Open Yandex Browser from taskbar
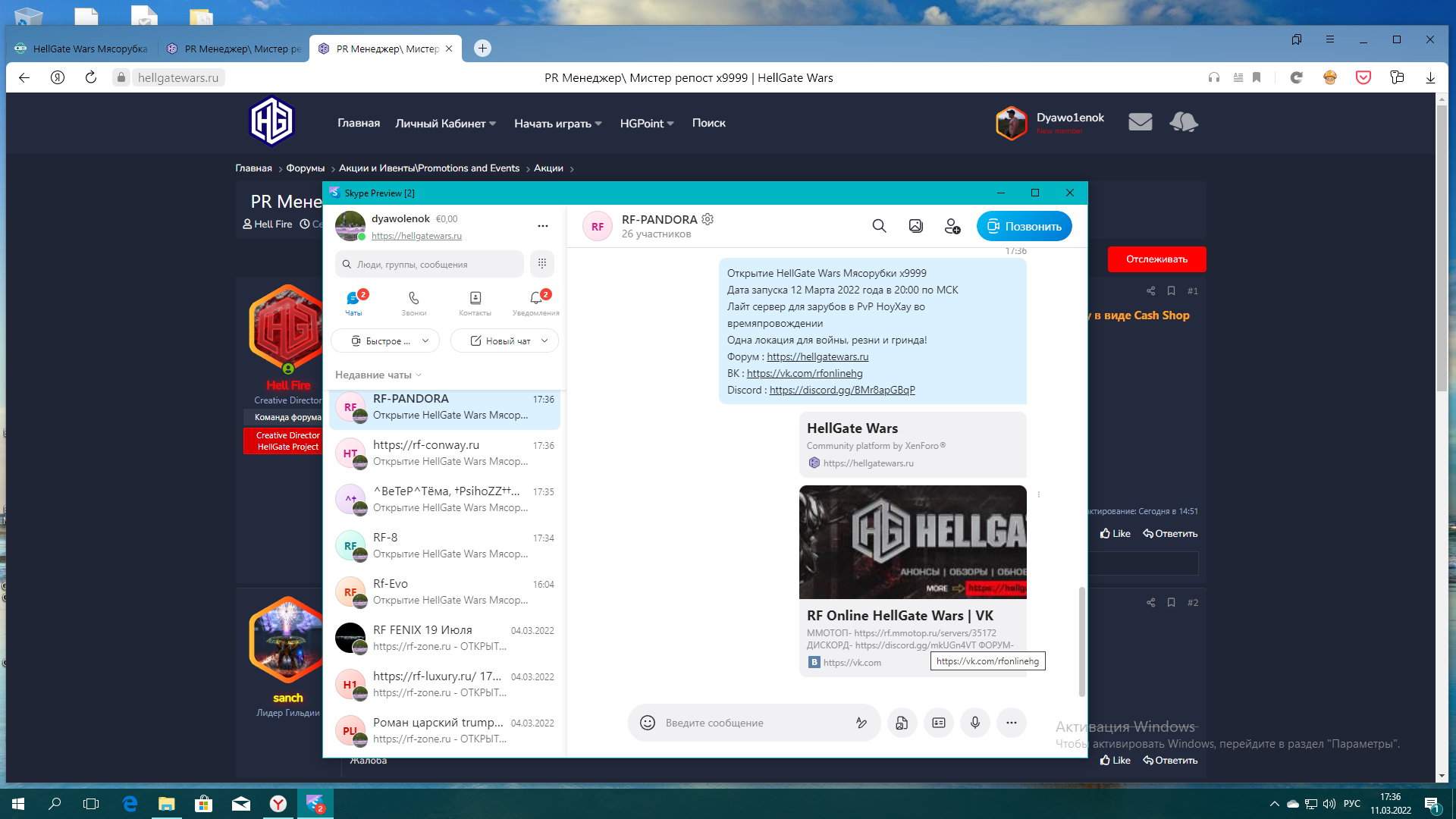Screen dimensions: 1456x819 pyautogui.click(x=278, y=804)
